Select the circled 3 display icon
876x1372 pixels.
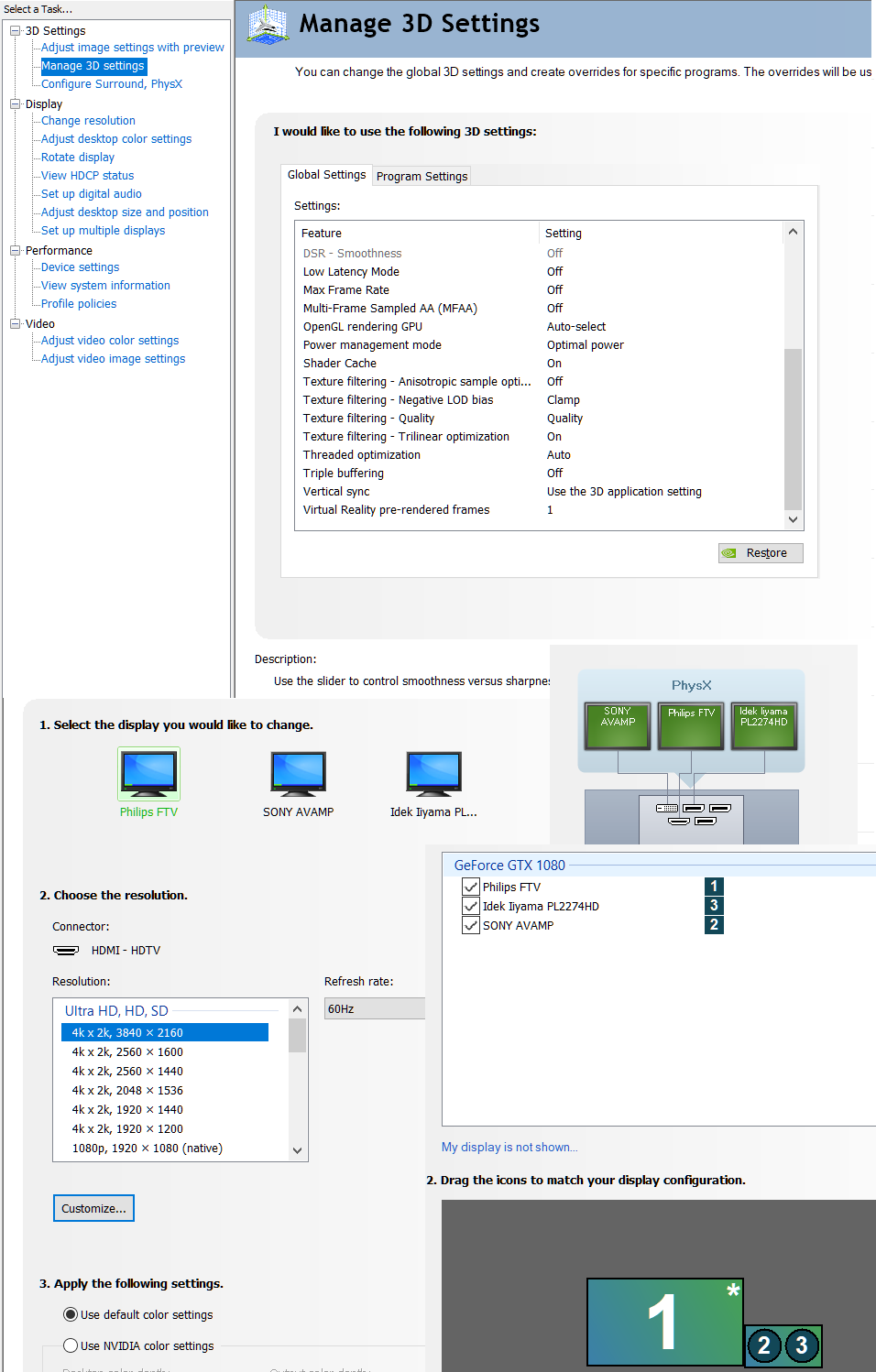click(x=802, y=1345)
